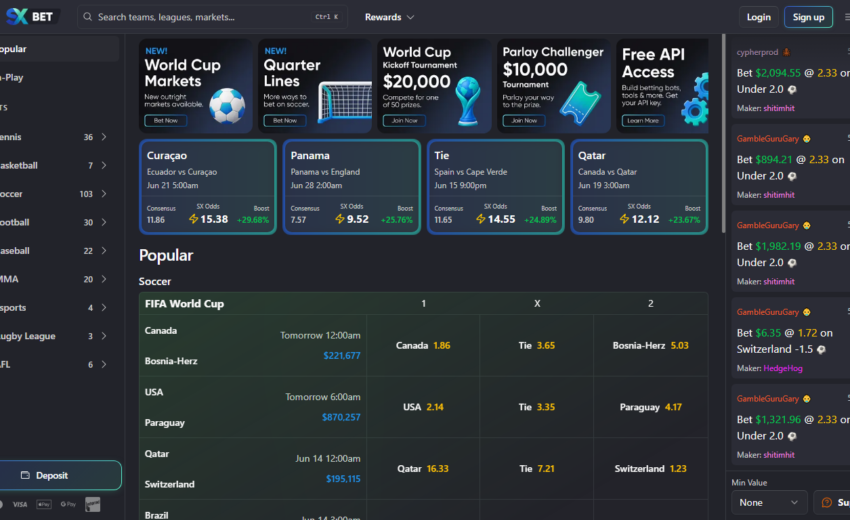Screen dimensions: 850x520
Task: Open the Min Value None dropdown
Action: pyautogui.click(x=769, y=503)
